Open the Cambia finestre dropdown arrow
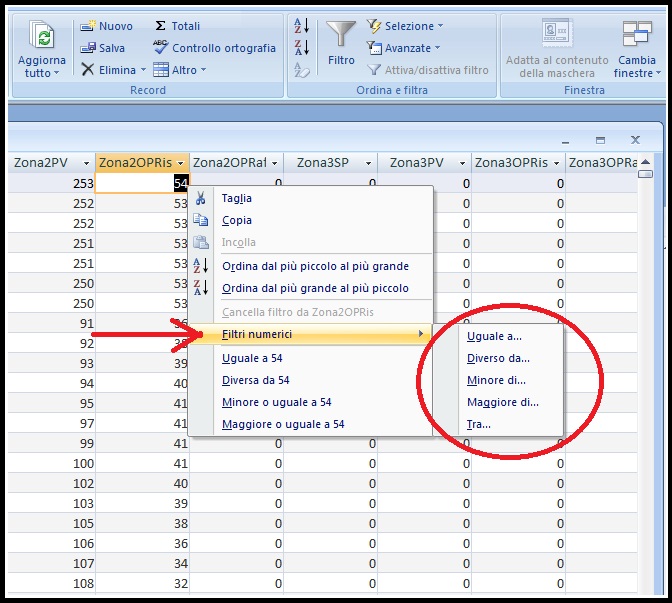The width and height of the screenshot is (672, 603). [x=658, y=73]
